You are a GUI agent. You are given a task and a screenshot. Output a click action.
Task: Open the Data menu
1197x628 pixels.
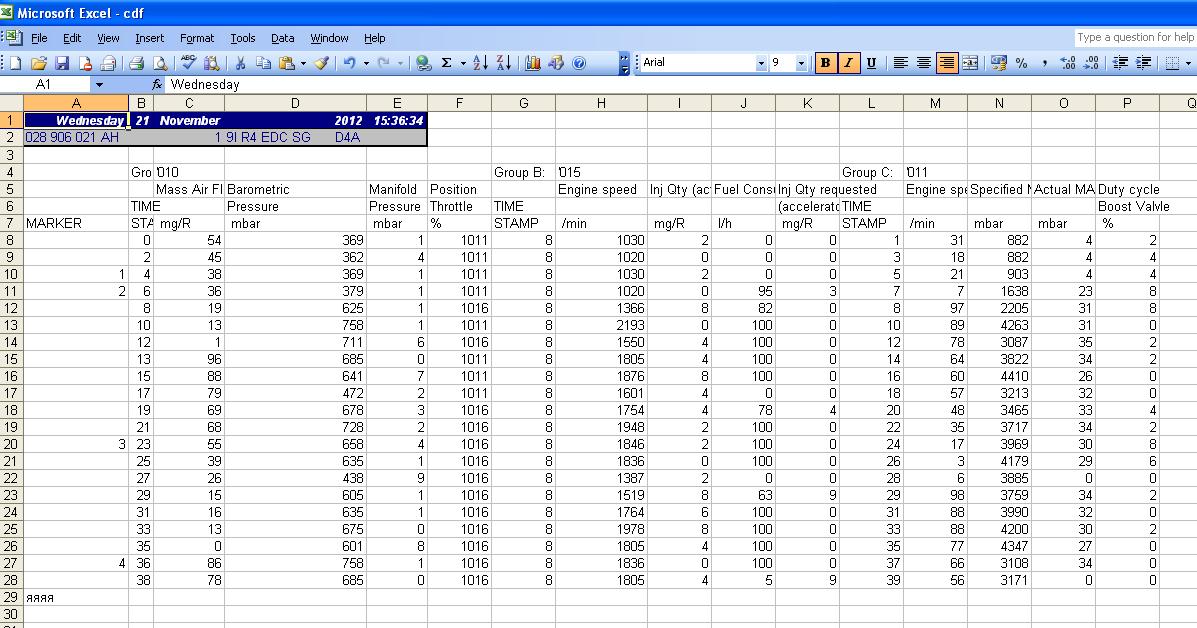click(x=283, y=38)
